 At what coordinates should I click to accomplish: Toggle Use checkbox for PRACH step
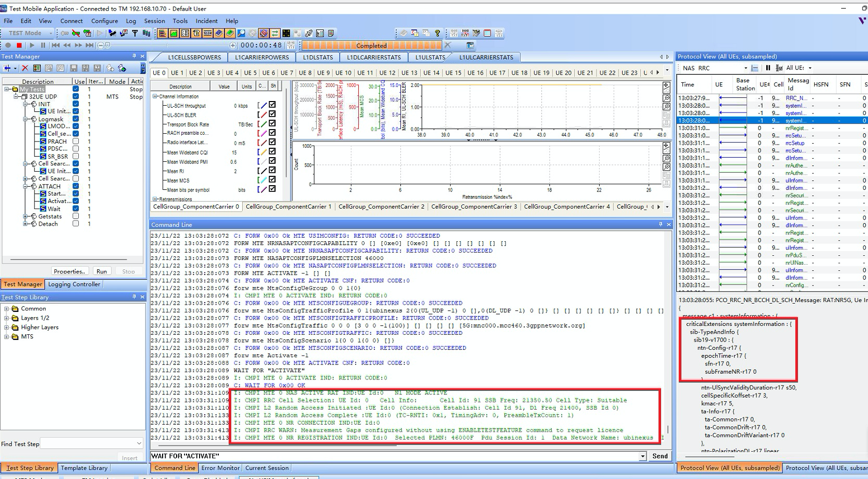[x=76, y=141]
